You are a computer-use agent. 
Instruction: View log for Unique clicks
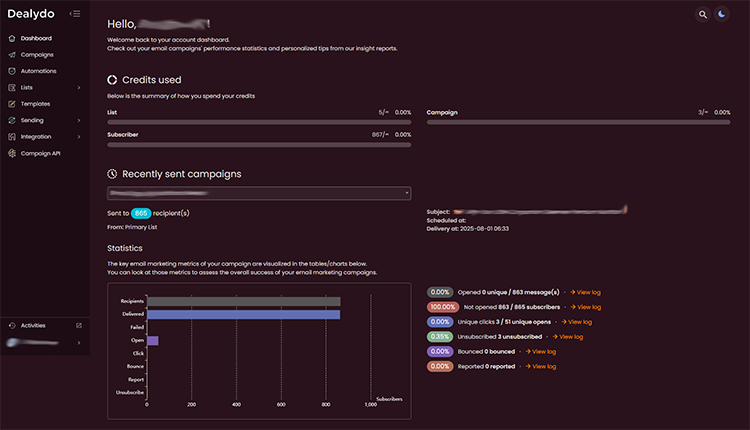coord(576,322)
